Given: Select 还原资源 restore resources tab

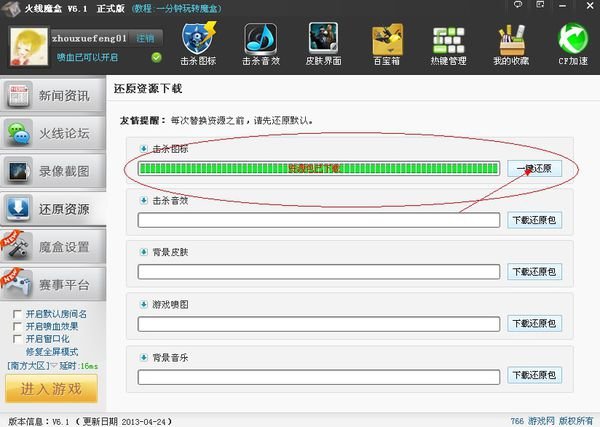Looking at the screenshot, I should 53,209.
